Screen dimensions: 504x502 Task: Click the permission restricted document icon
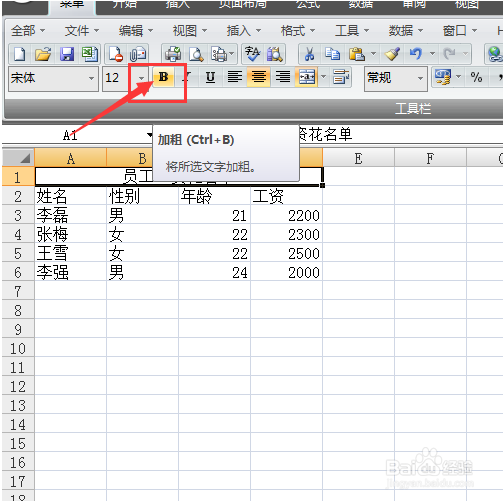click(x=115, y=54)
